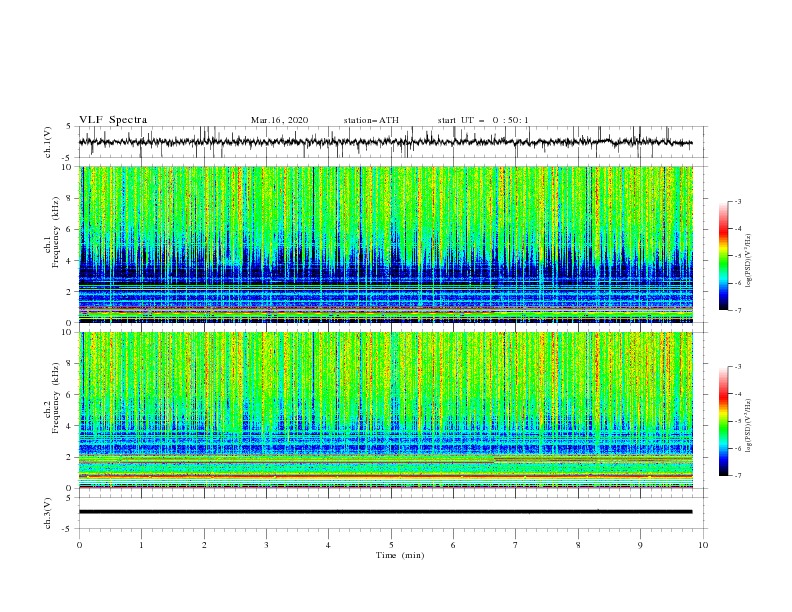Click time axis tick label "6"
This screenshot has width=792, height=612.
click(453, 545)
